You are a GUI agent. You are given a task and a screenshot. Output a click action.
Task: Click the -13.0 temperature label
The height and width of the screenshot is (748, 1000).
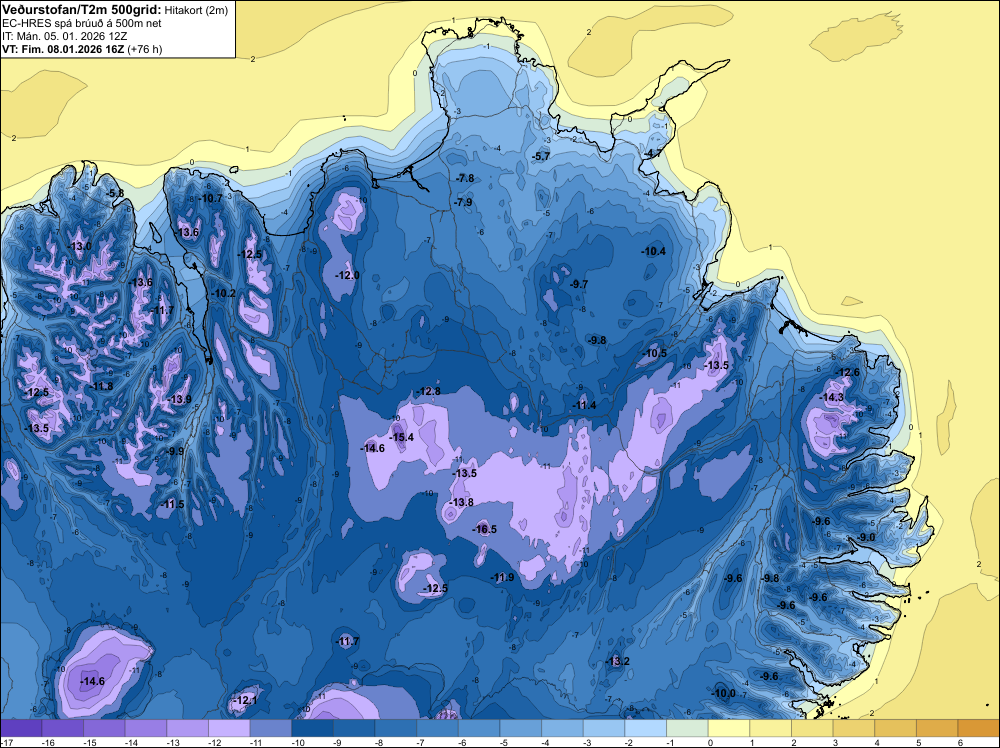[80, 246]
